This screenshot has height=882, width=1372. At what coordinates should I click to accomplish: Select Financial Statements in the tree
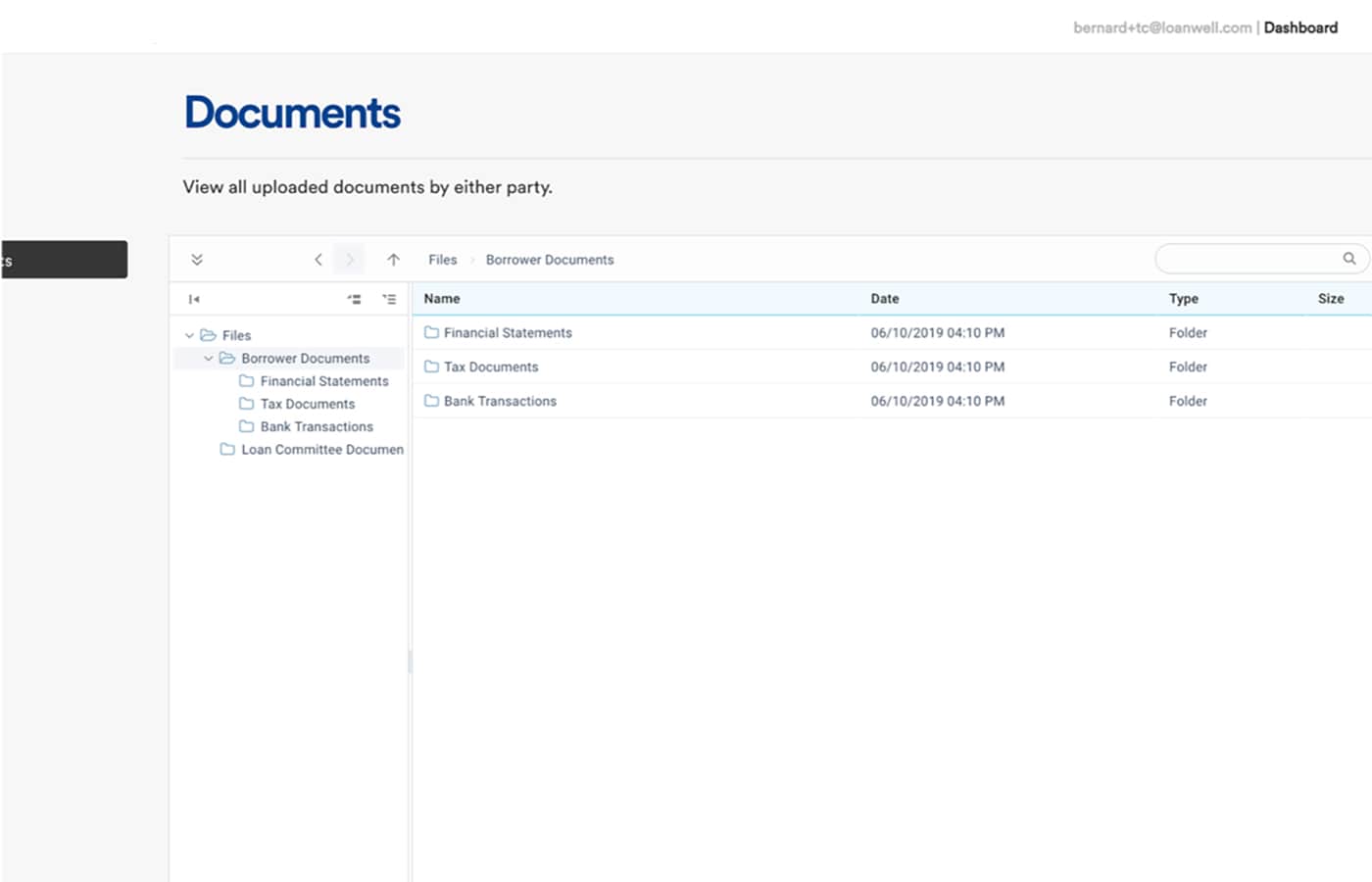tap(324, 381)
